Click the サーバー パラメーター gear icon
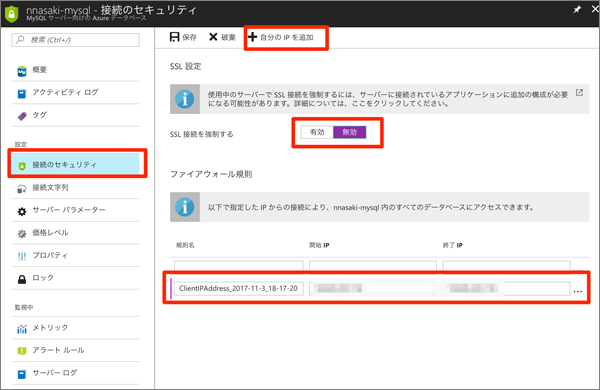The width and height of the screenshot is (600, 390). 22,211
